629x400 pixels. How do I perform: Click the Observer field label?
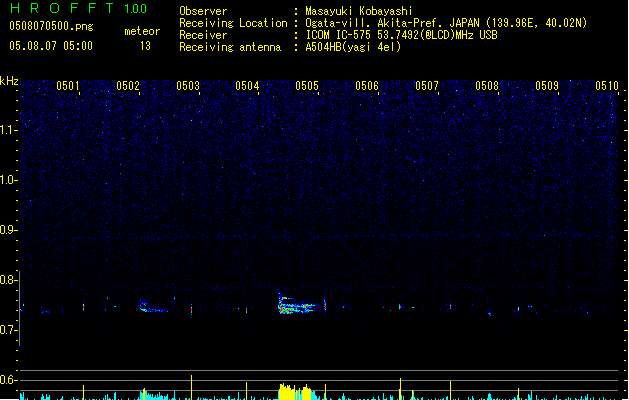point(203,11)
